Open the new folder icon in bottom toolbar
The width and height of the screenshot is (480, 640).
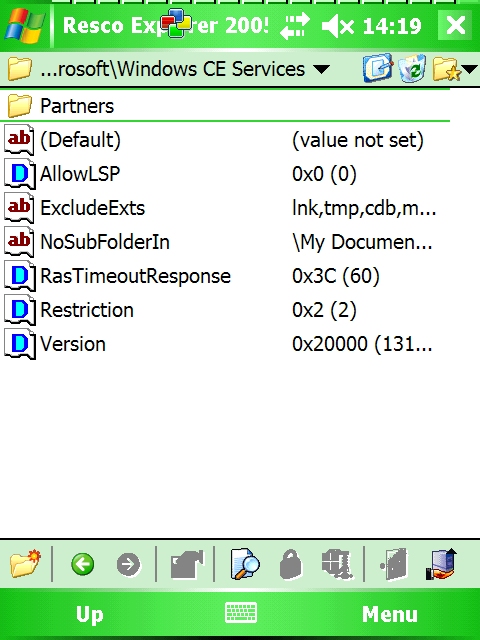tap(24, 564)
